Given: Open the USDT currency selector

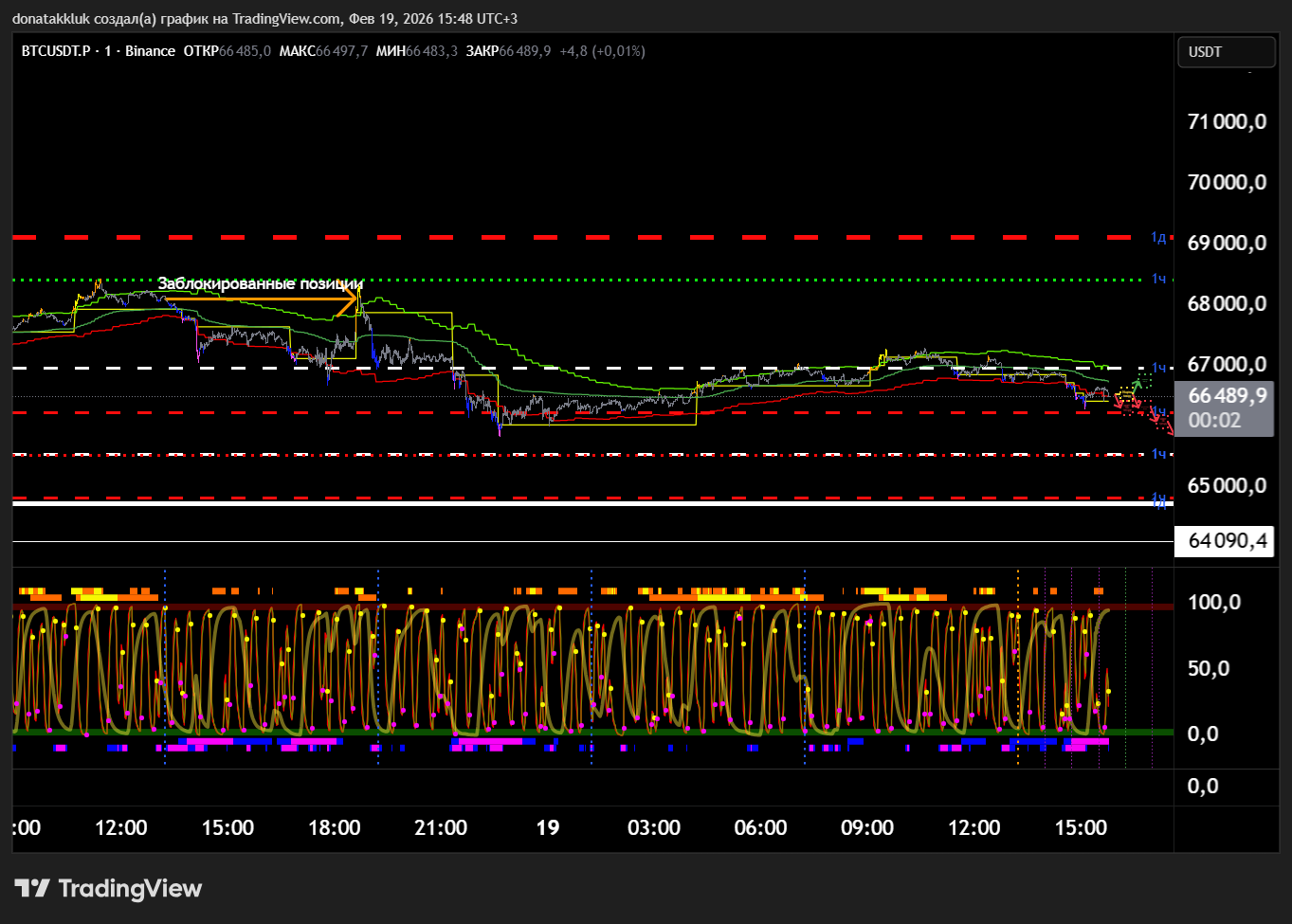Looking at the screenshot, I should pyautogui.click(x=1225, y=52).
